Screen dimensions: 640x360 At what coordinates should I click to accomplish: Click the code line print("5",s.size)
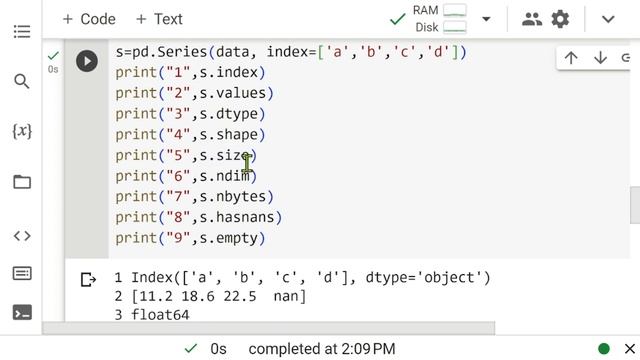coord(186,156)
